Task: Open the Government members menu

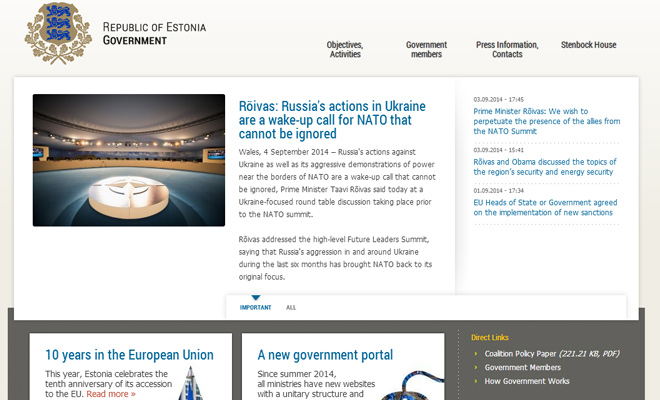Action: pyautogui.click(x=426, y=49)
